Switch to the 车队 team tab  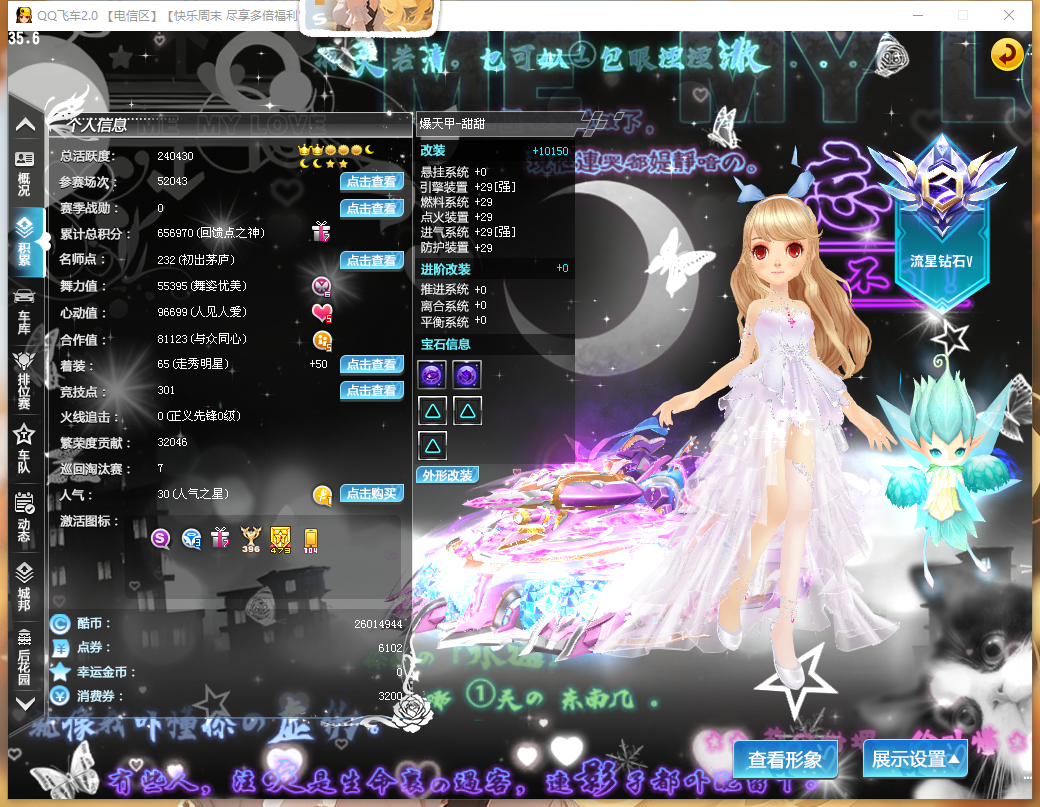point(24,448)
